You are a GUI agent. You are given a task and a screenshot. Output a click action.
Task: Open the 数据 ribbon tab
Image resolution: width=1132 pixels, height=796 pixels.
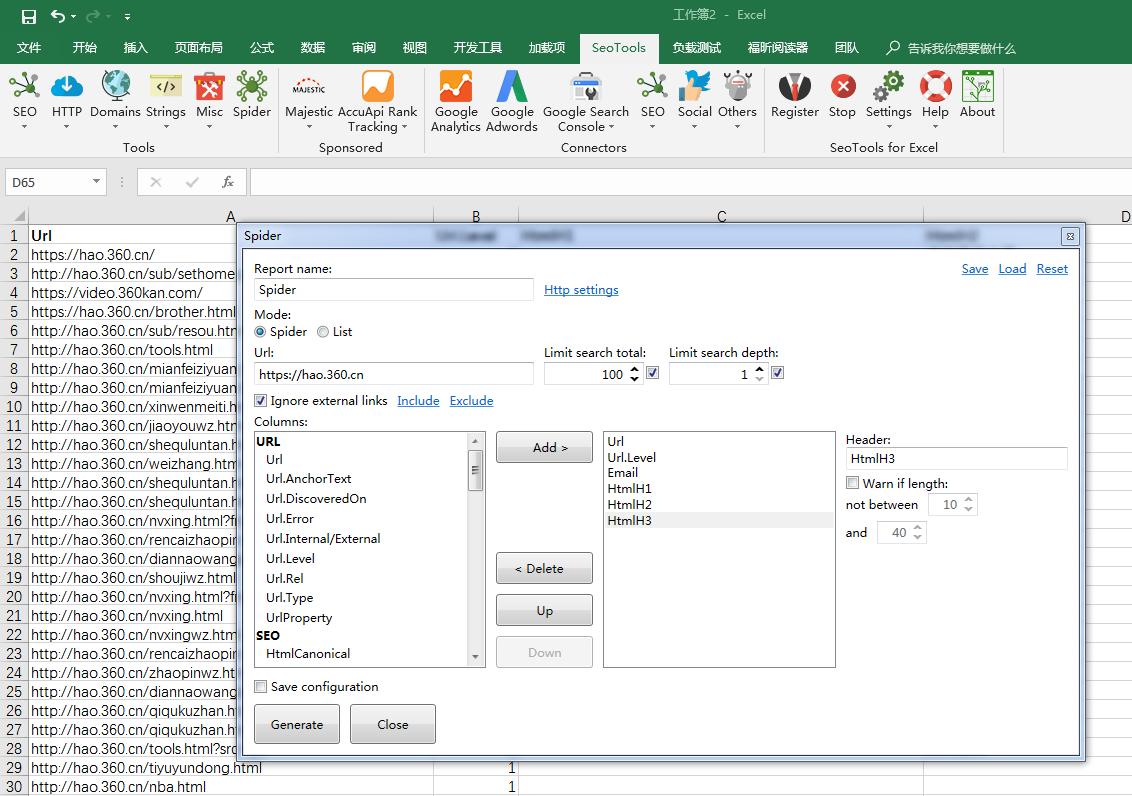point(313,47)
